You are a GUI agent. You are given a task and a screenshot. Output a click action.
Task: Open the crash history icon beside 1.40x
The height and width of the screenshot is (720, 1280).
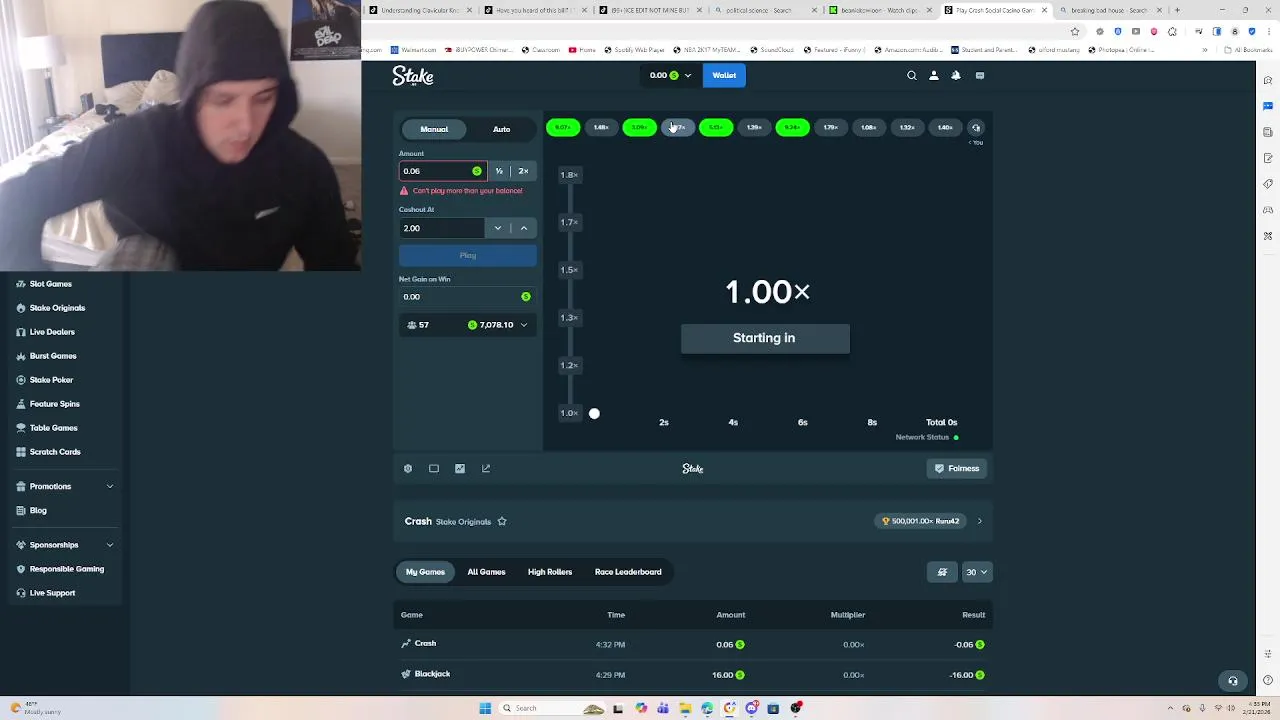[976, 127]
